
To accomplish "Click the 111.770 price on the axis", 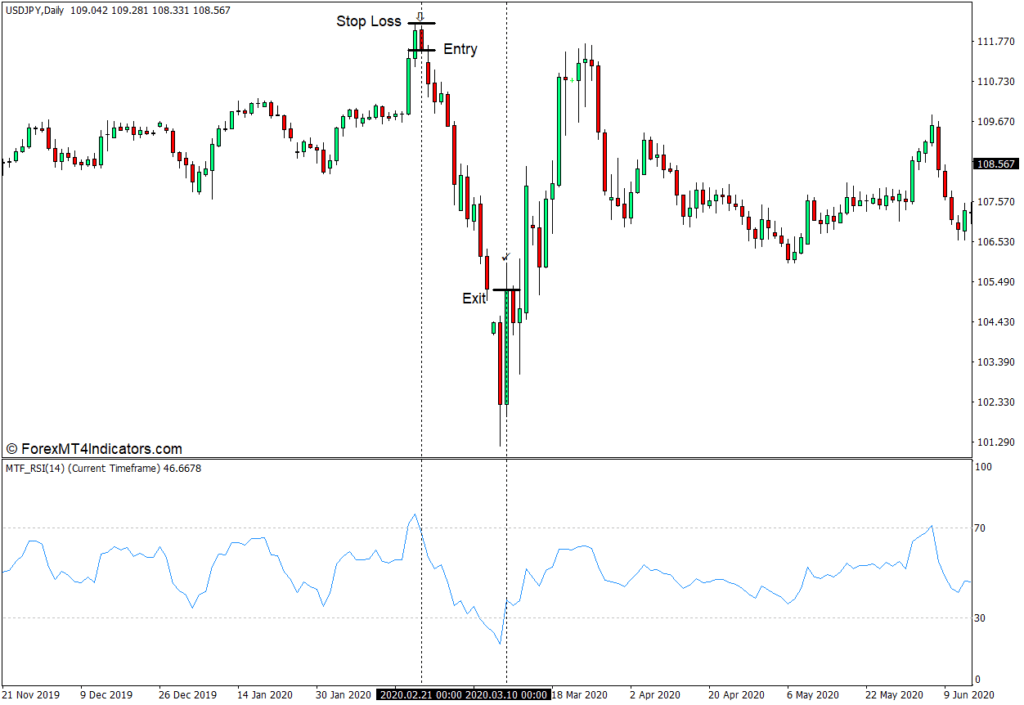I will (x=994, y=42).
